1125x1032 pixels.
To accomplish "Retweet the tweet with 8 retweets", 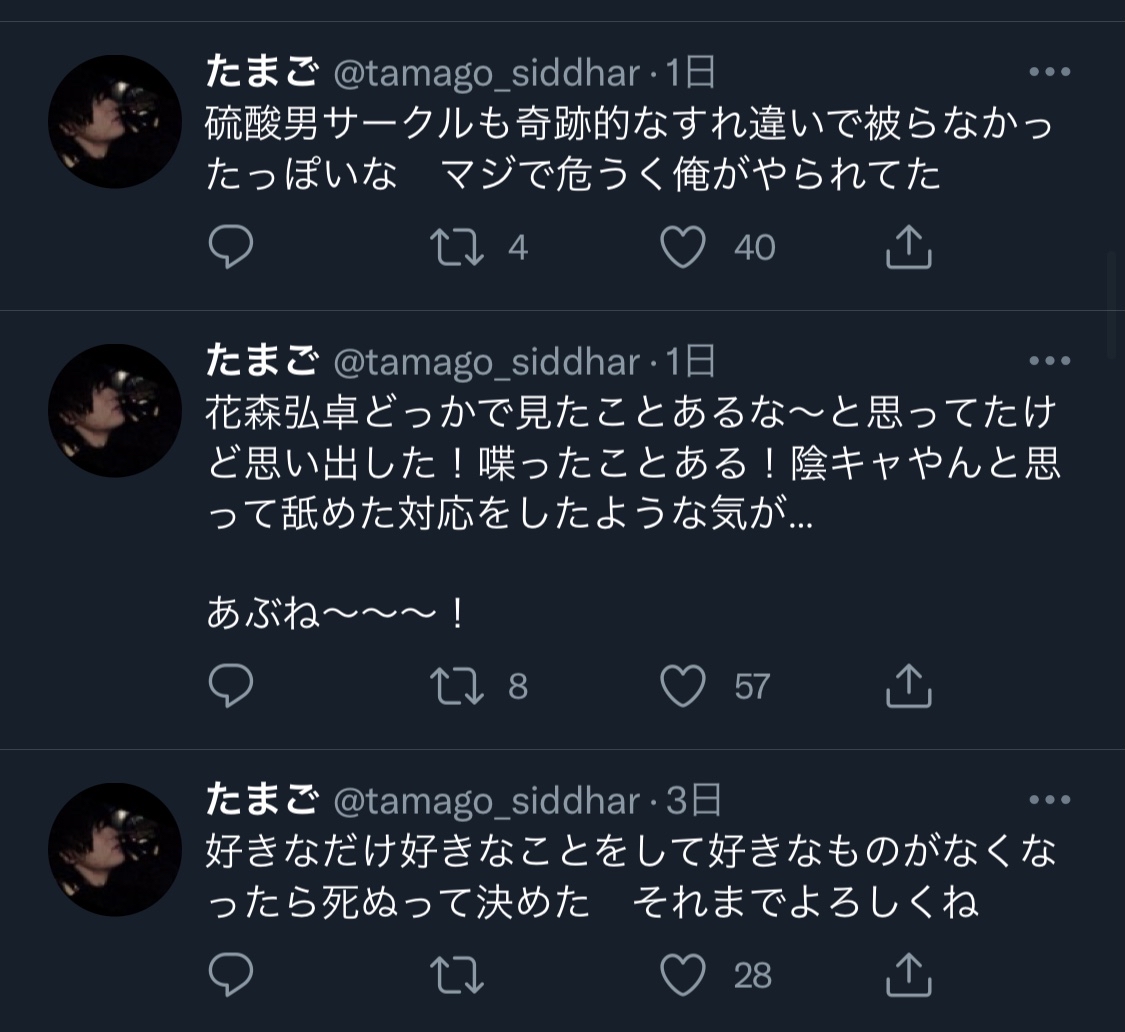I will 457,686.
